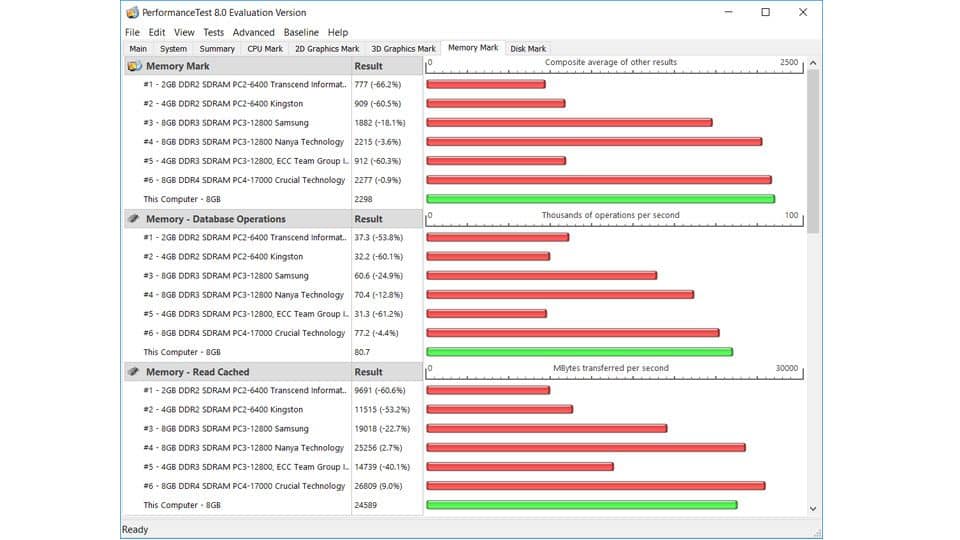Select result value 777 (-66.2%)
The width and height of the screenshot is (960, 540).
point(378,84)
